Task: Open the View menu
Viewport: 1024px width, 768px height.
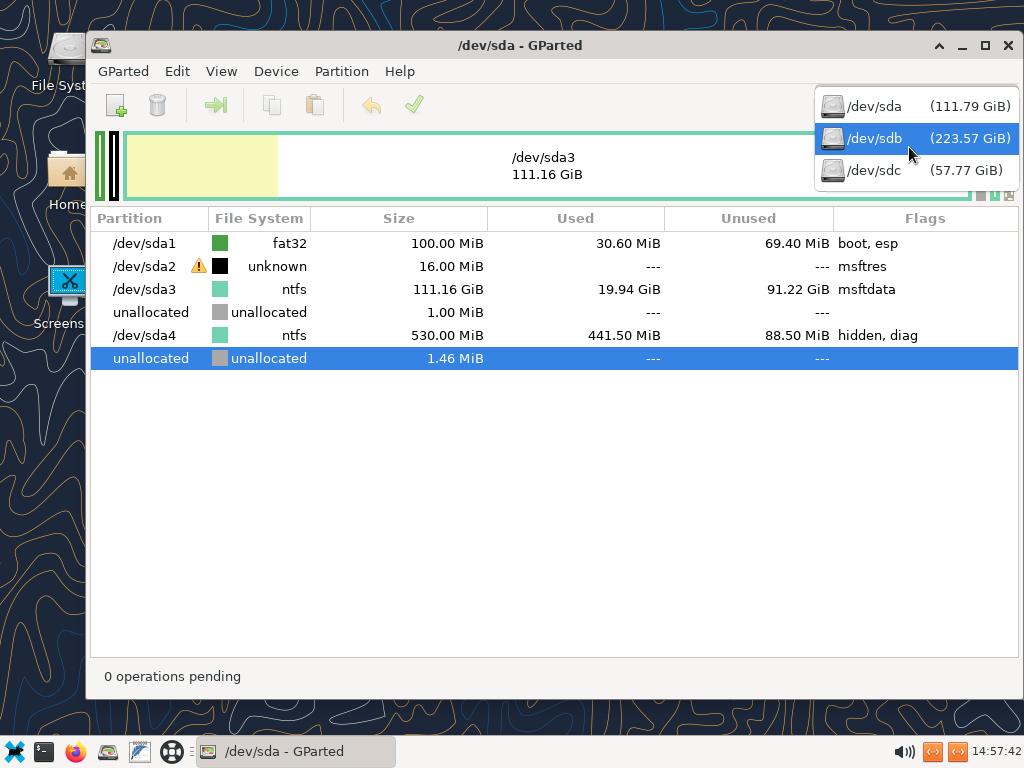Action: click(x=221, y=71)
